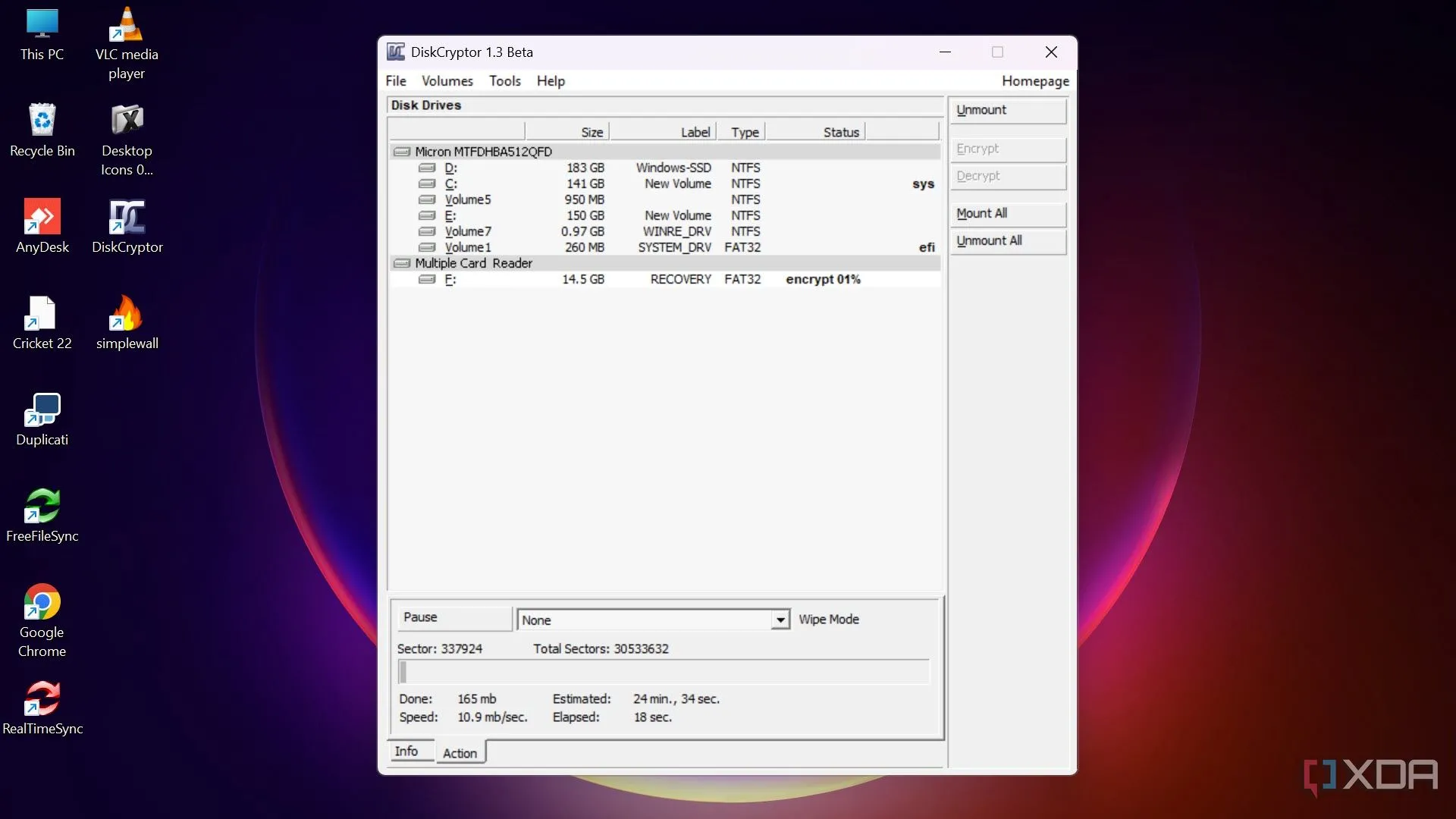Viewport: 1456px width, 819px height.
Task: Open the Wipe Mode dropdown arrow
Action: pos(780,620)
